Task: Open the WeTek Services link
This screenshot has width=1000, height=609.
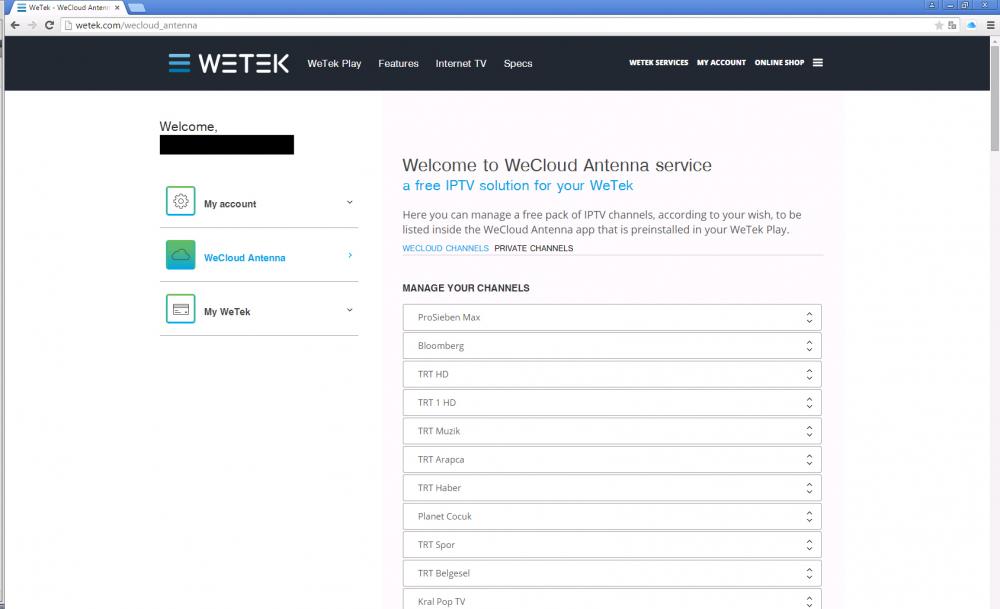Action: tap(658, 63)
